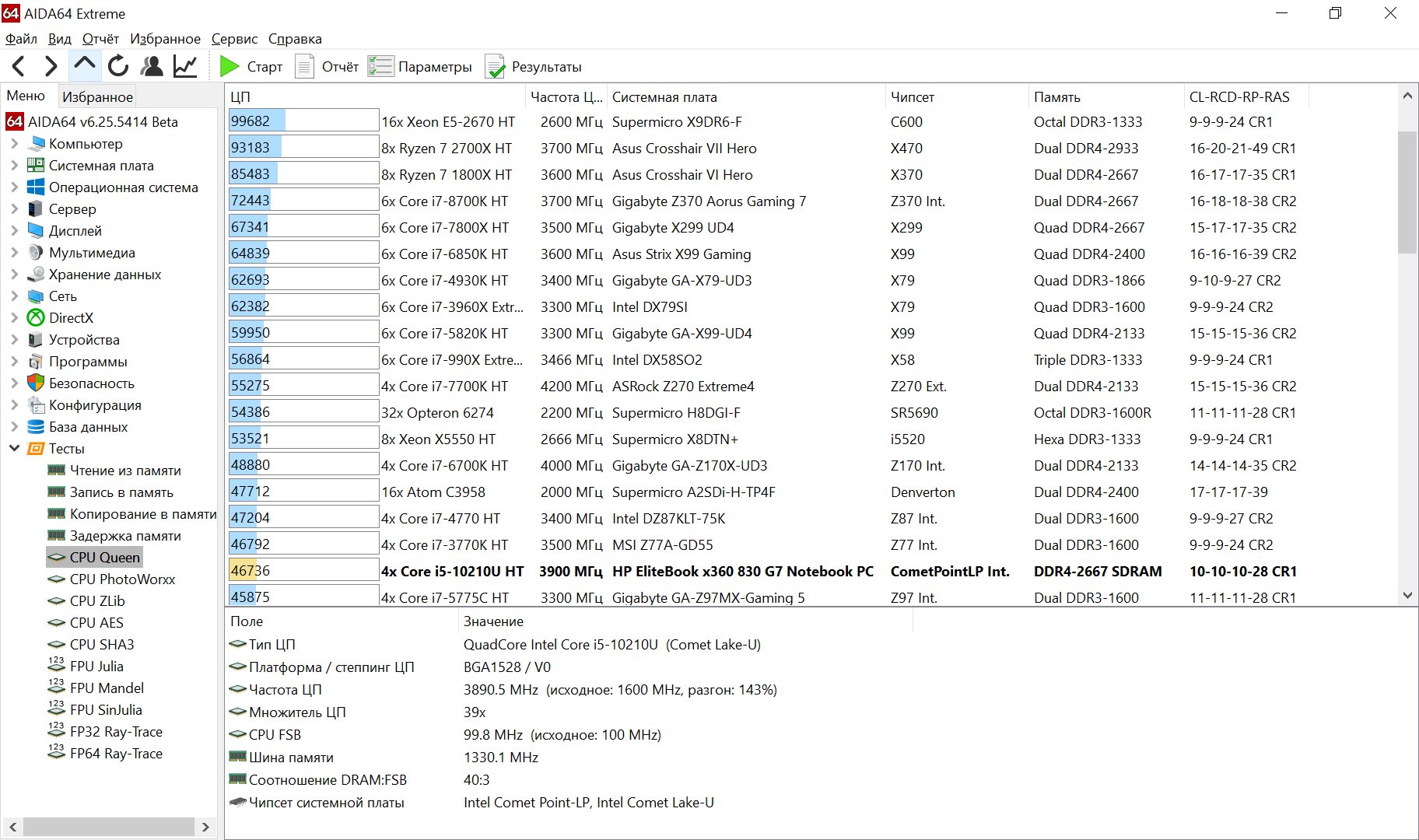The image size is (1419, 840).
Task: Click vertical scrollbar down arrow in results
Action: click(1407, 596)
